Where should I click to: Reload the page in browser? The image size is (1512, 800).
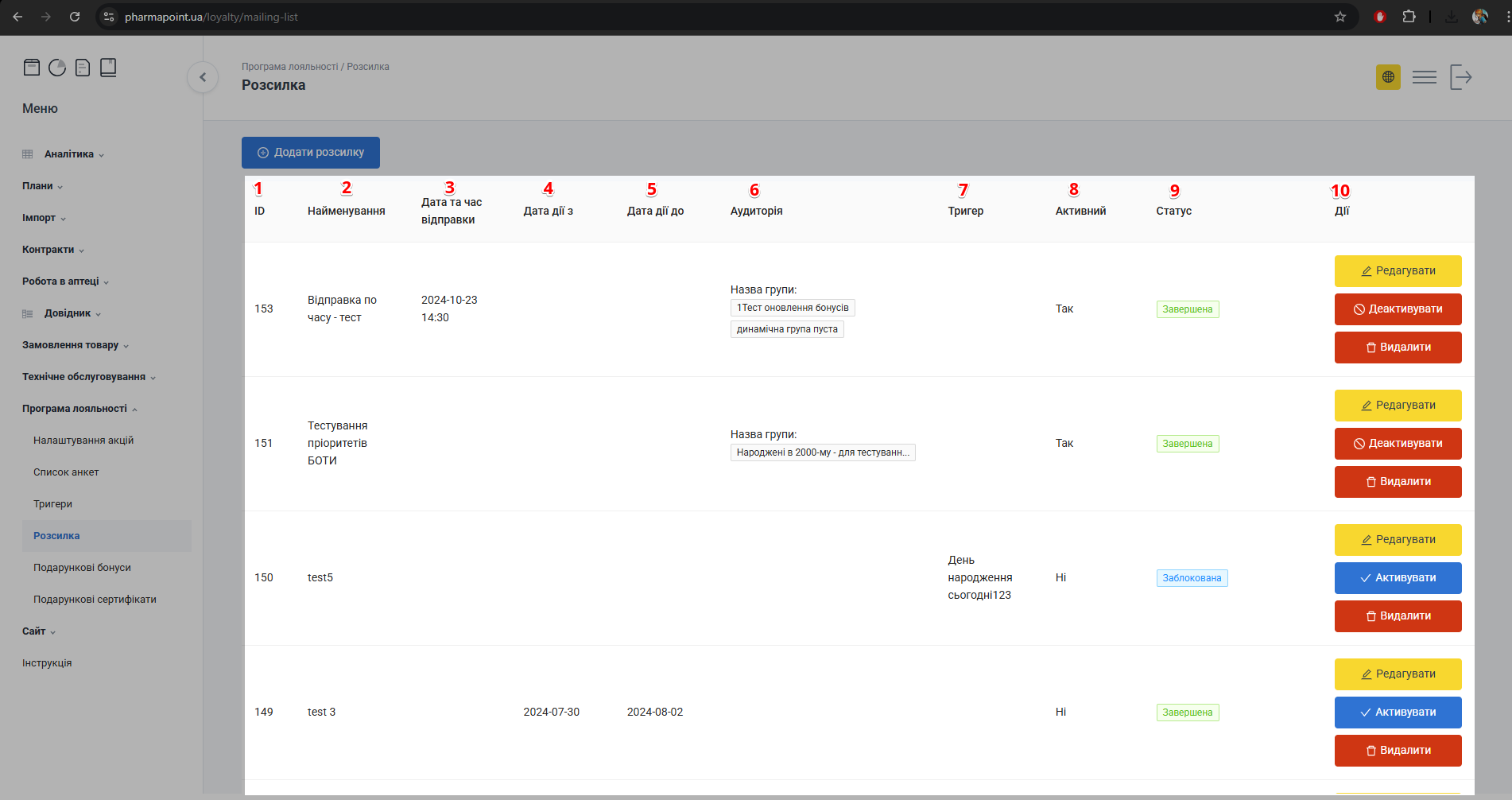click(x=75, y=17)
